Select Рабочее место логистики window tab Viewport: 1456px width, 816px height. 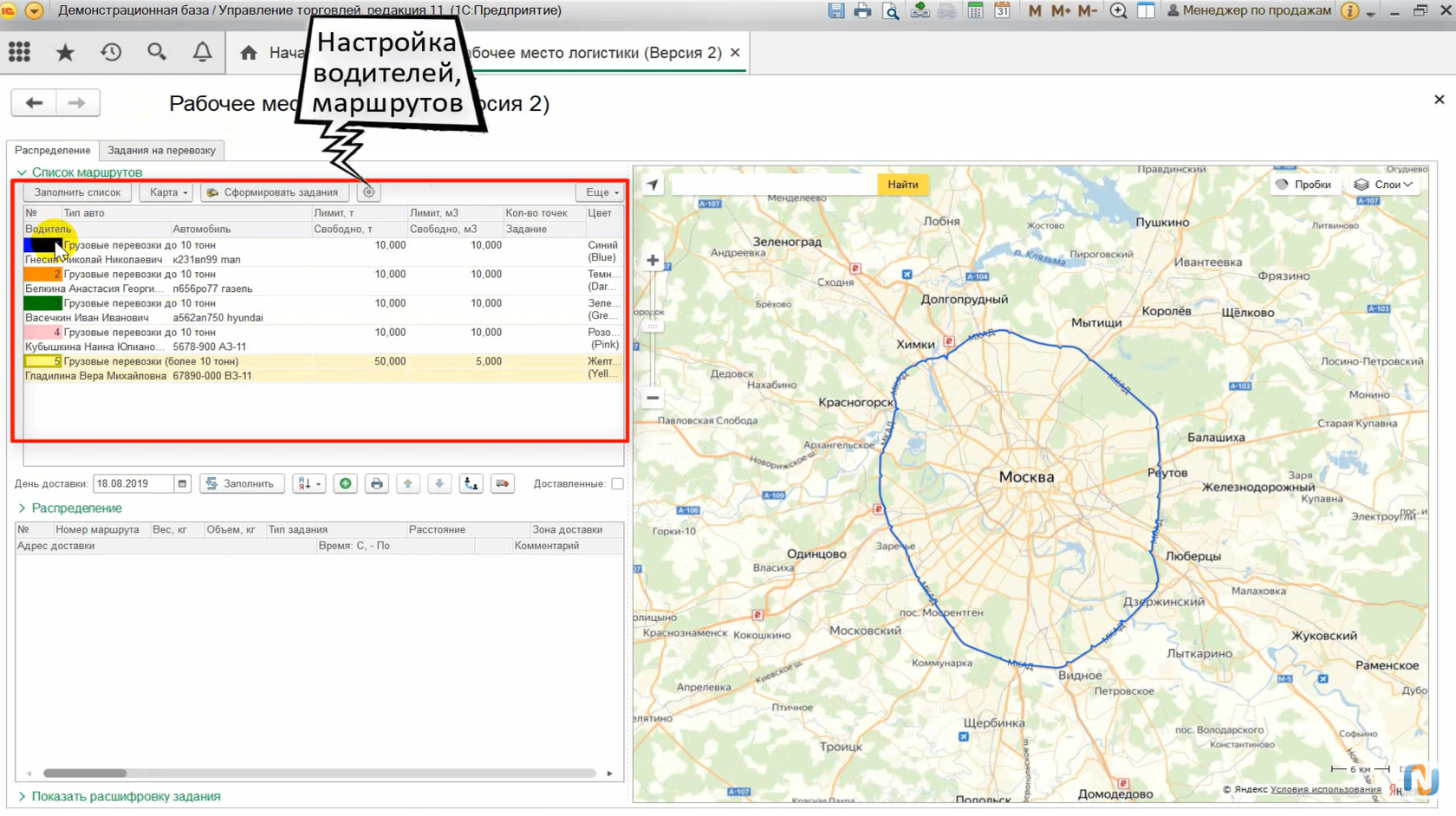(x=598, y=53)
